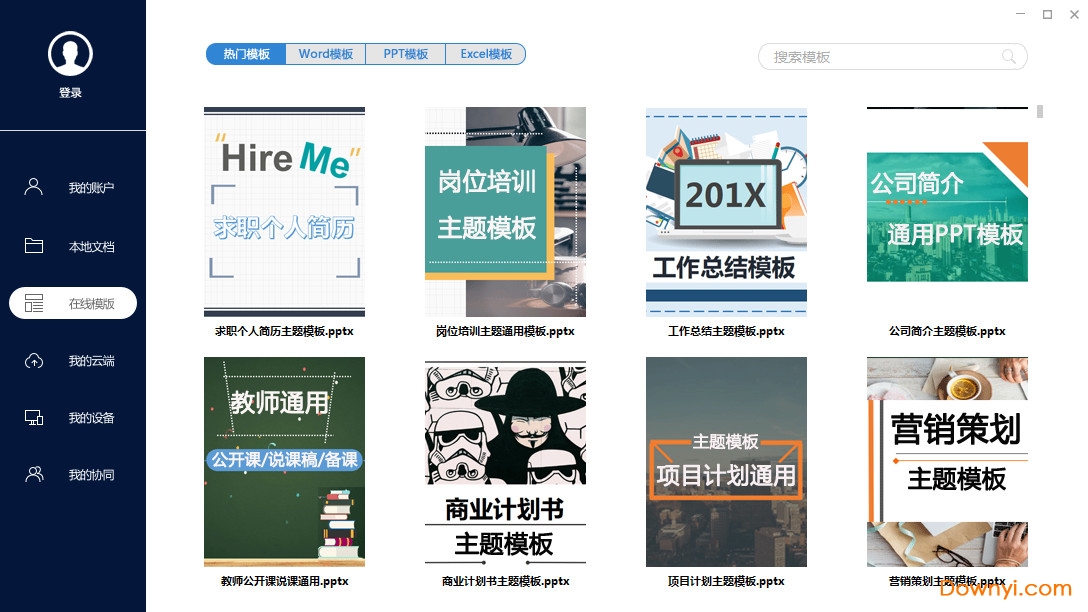
Task: Open the Excel模板 tab
Action: [485, 54]
